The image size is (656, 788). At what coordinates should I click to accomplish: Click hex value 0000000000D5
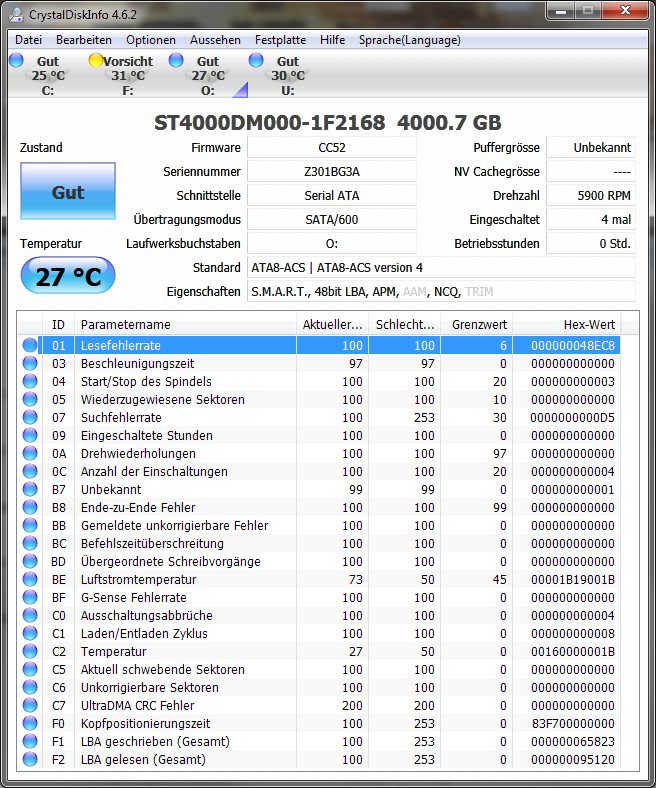(x=573, y=418)
